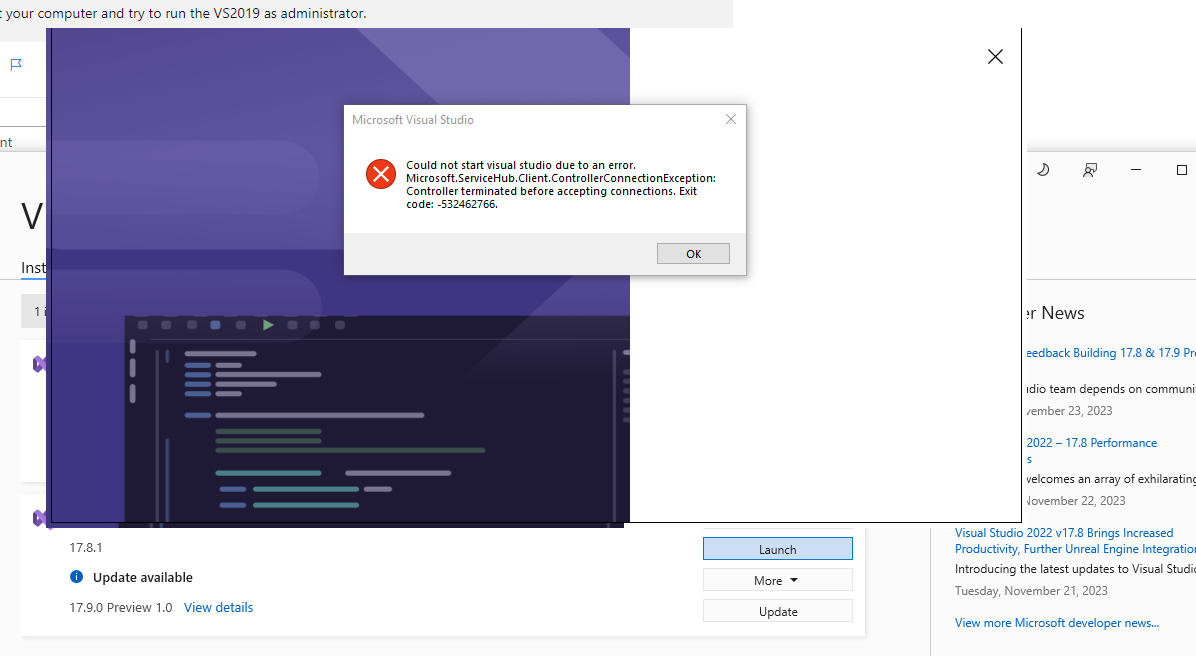
Task: Open View more Microsoft developer news link
Action: [x=1056, y=623]
